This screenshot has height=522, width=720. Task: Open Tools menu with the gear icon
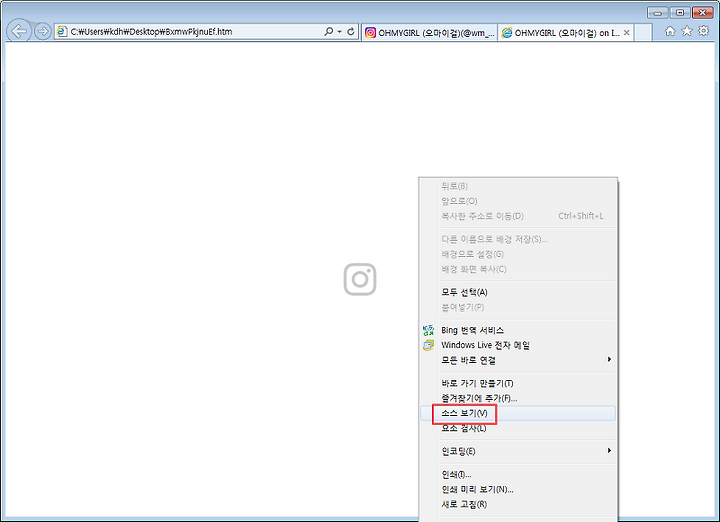[x=703, y=31]
